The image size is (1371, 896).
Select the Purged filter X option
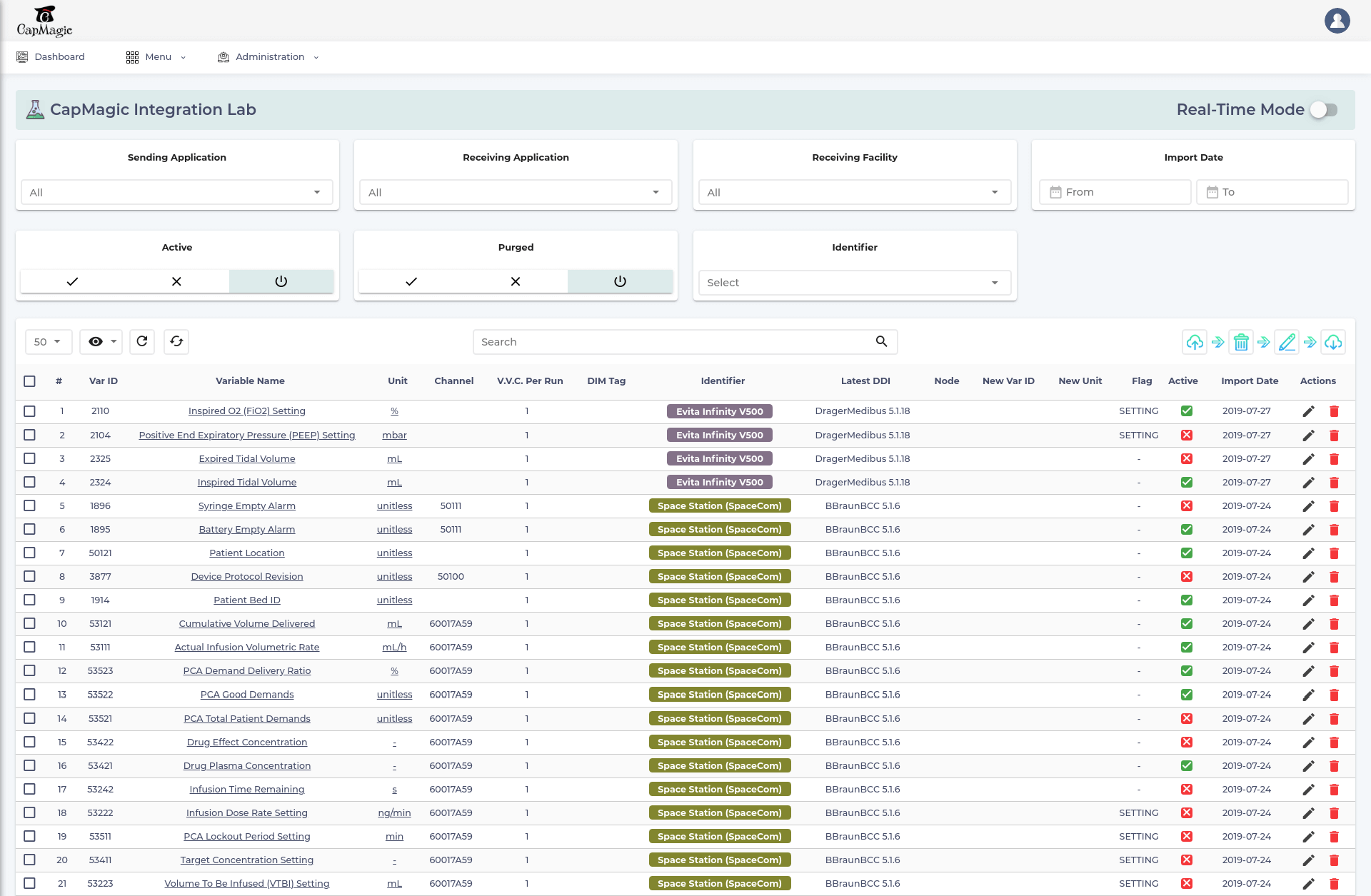point(516,281)
